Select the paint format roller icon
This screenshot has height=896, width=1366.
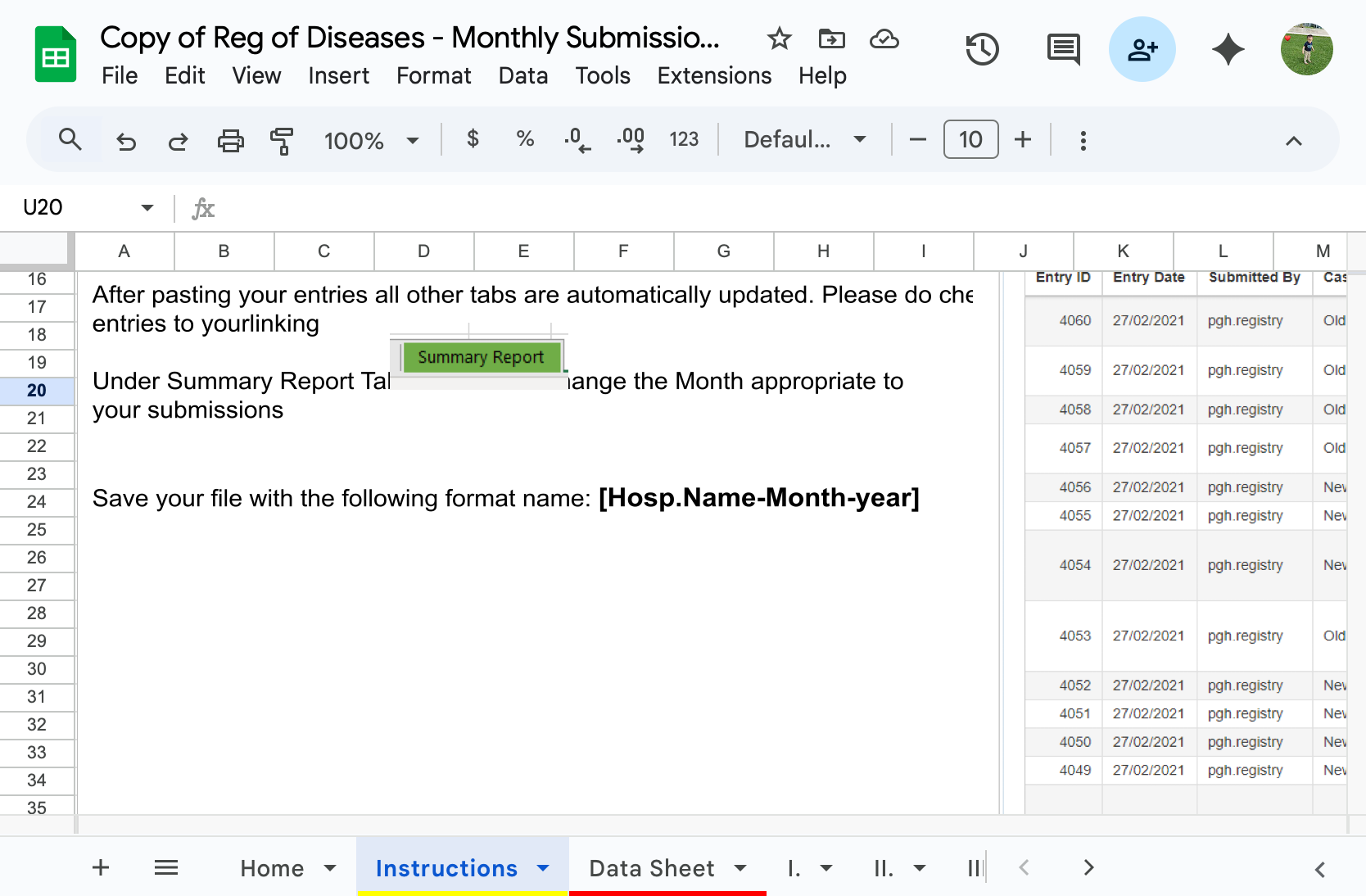282,141
